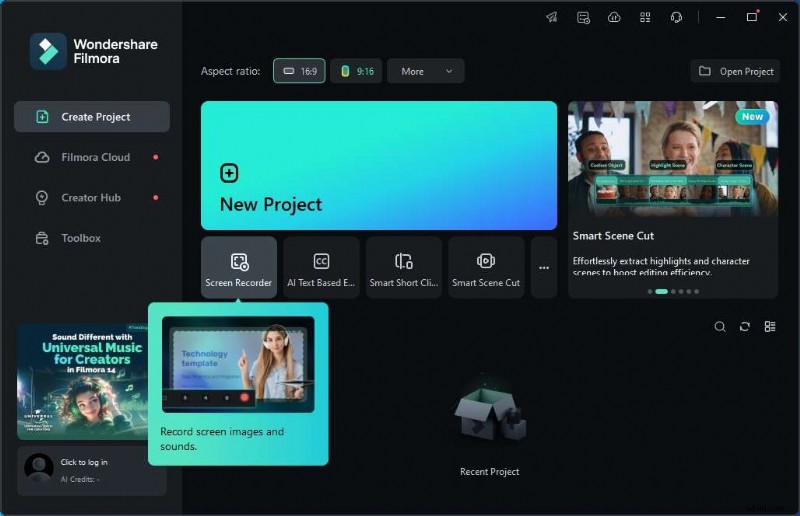Refresh the recent projects list

point(744,326)
